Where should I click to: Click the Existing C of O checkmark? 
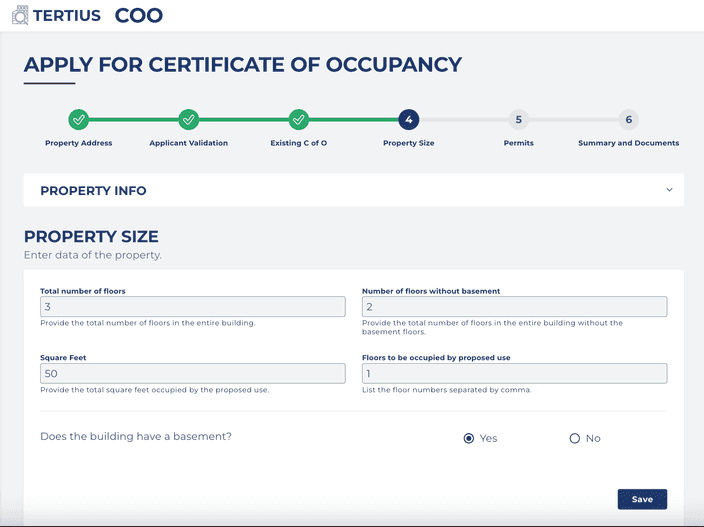click(x=298, y=120)
